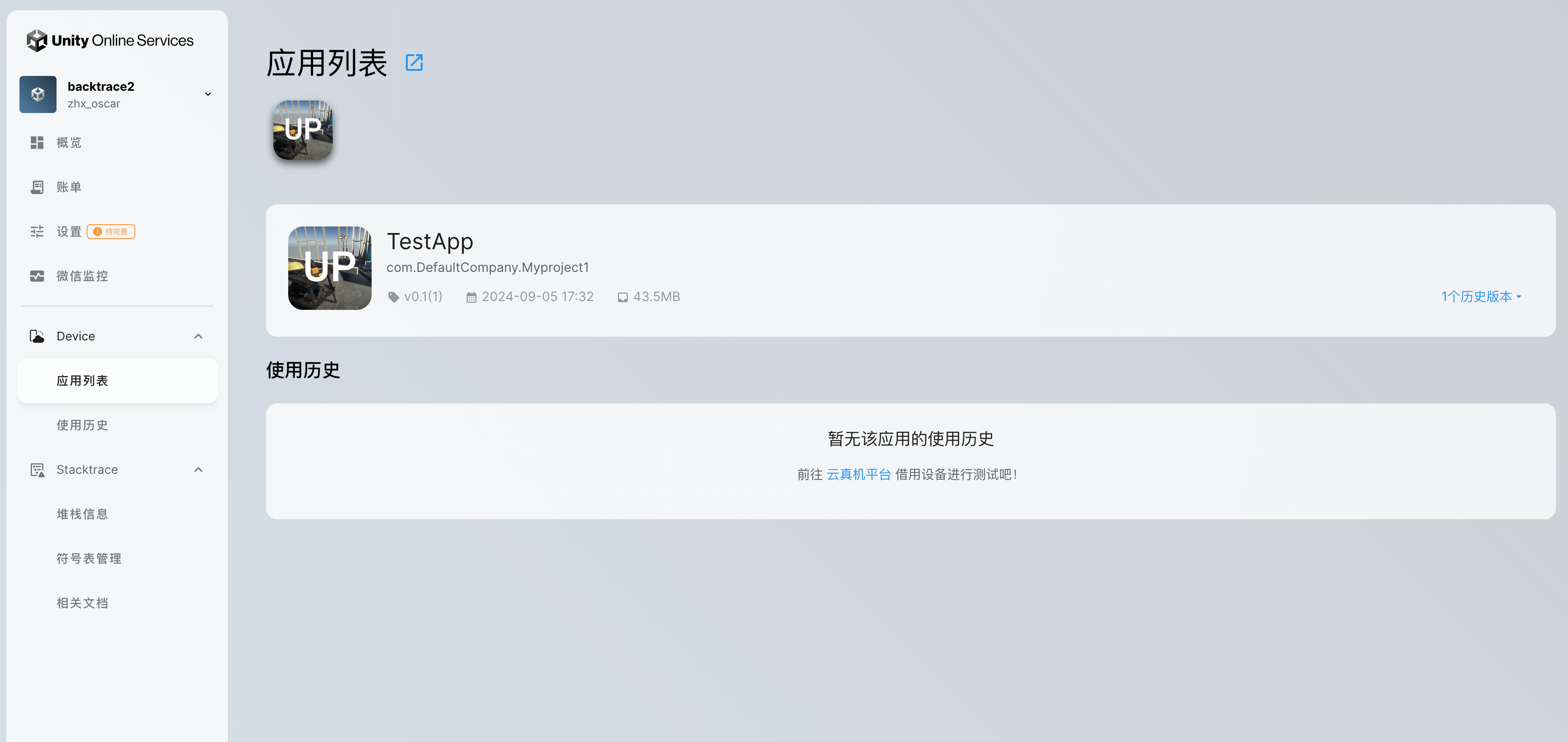The width and height of the screenshot is (1568, 742).
Task: Follow the 云真机平台 link
Action: (858, 474)
